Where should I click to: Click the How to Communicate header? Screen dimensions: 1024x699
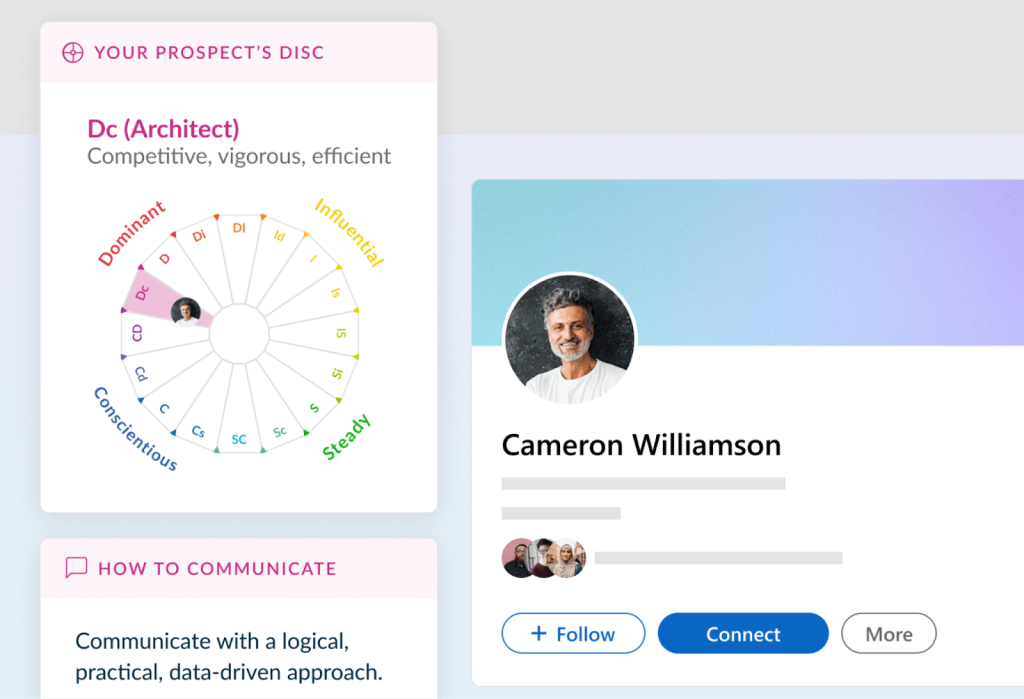click(x=217, y=568)
